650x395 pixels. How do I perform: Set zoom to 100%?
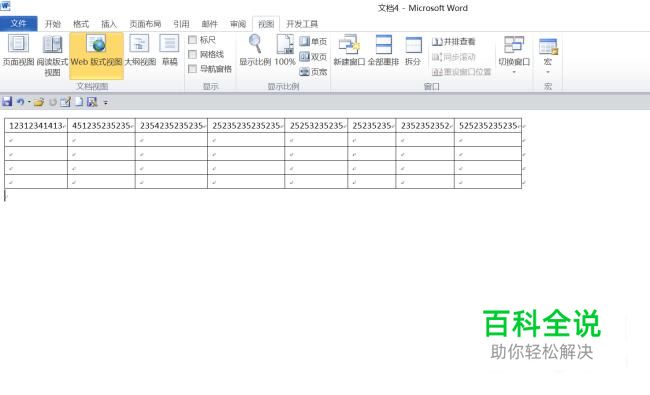285,51
